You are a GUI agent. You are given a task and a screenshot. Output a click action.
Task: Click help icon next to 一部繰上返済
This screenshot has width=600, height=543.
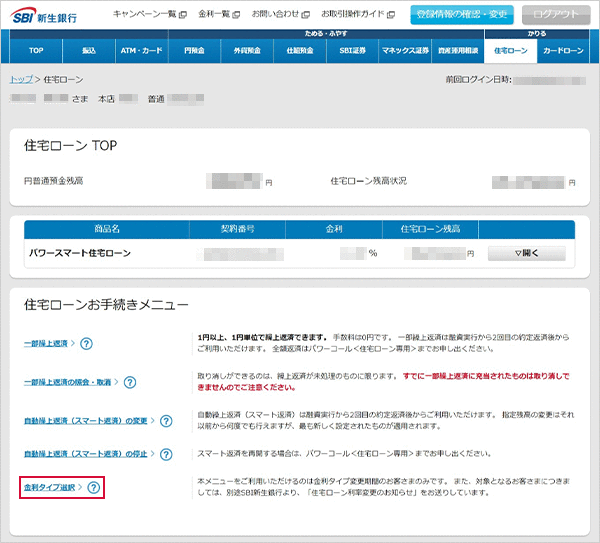(x=86, y=343)
